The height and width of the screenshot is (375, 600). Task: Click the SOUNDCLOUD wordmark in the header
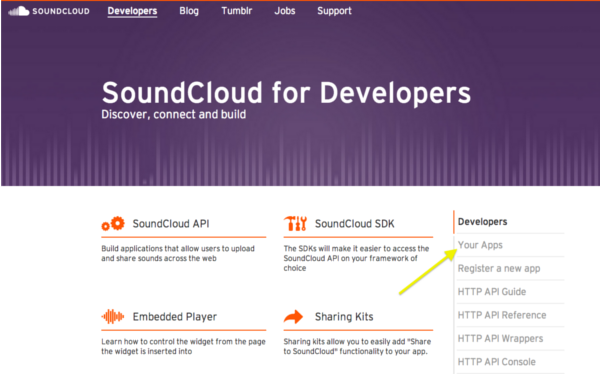pos(61,11)
